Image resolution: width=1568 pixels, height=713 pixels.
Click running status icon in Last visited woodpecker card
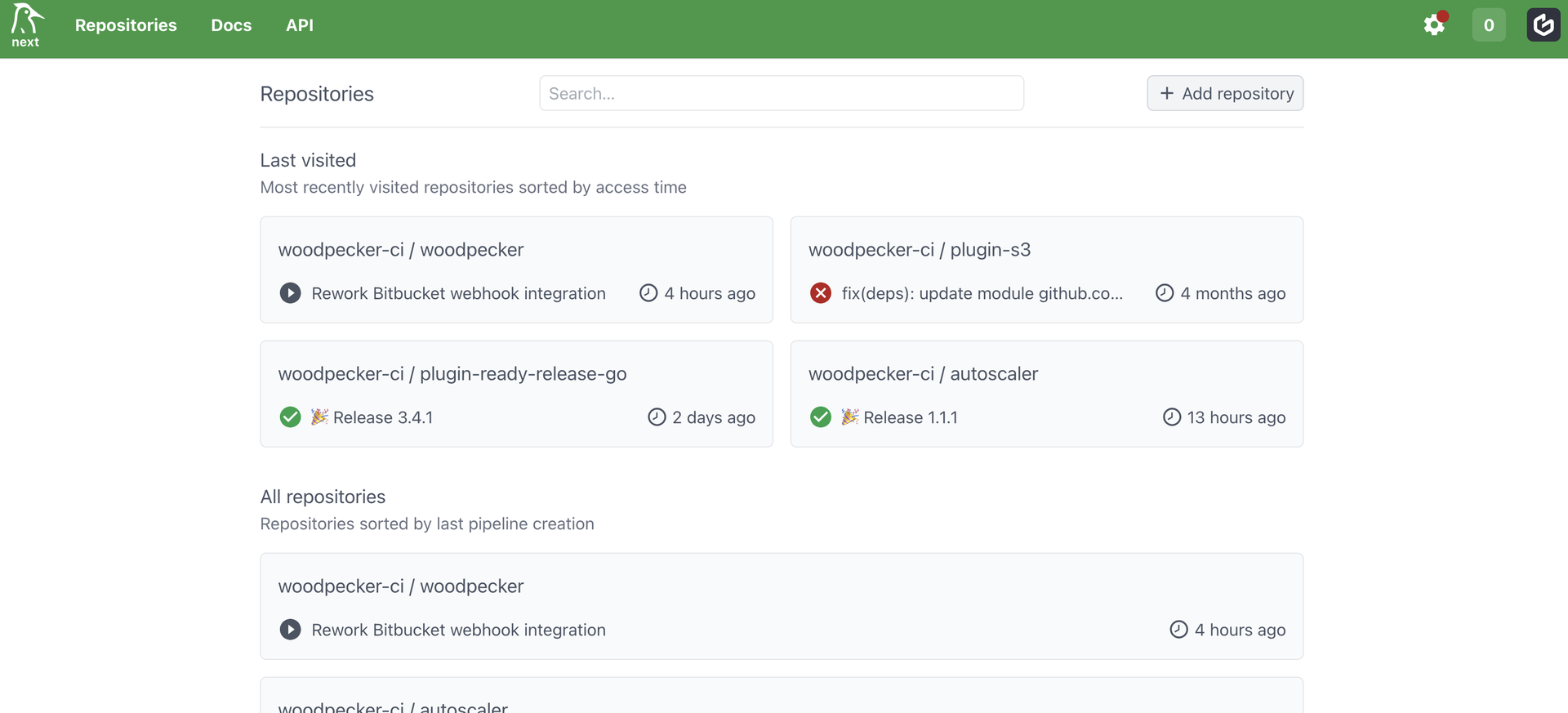290,293
